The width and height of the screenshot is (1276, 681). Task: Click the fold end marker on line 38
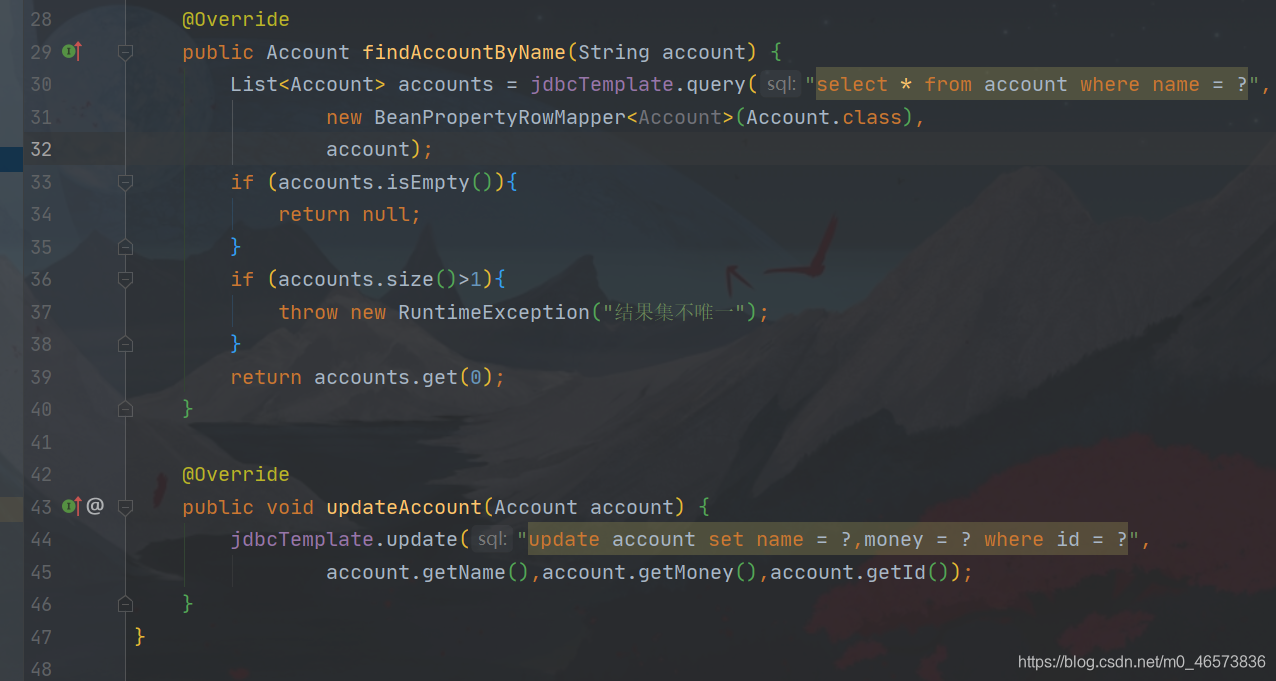(x=125, y=344)
